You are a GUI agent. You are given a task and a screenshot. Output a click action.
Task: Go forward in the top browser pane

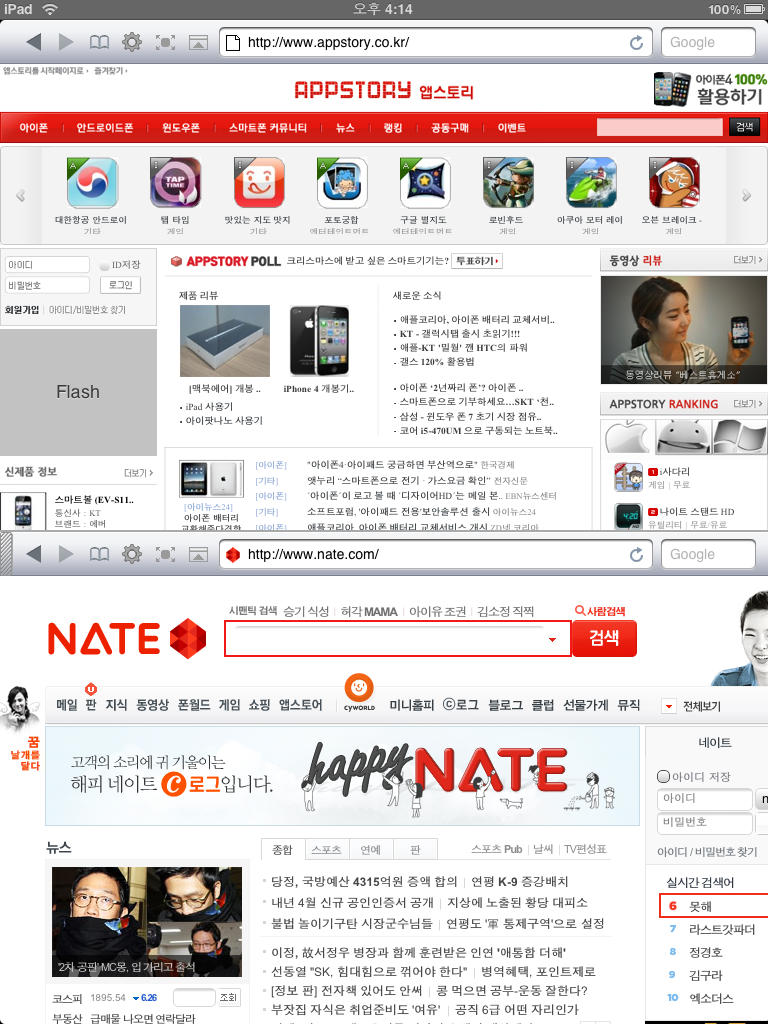[x=66, y=42]
